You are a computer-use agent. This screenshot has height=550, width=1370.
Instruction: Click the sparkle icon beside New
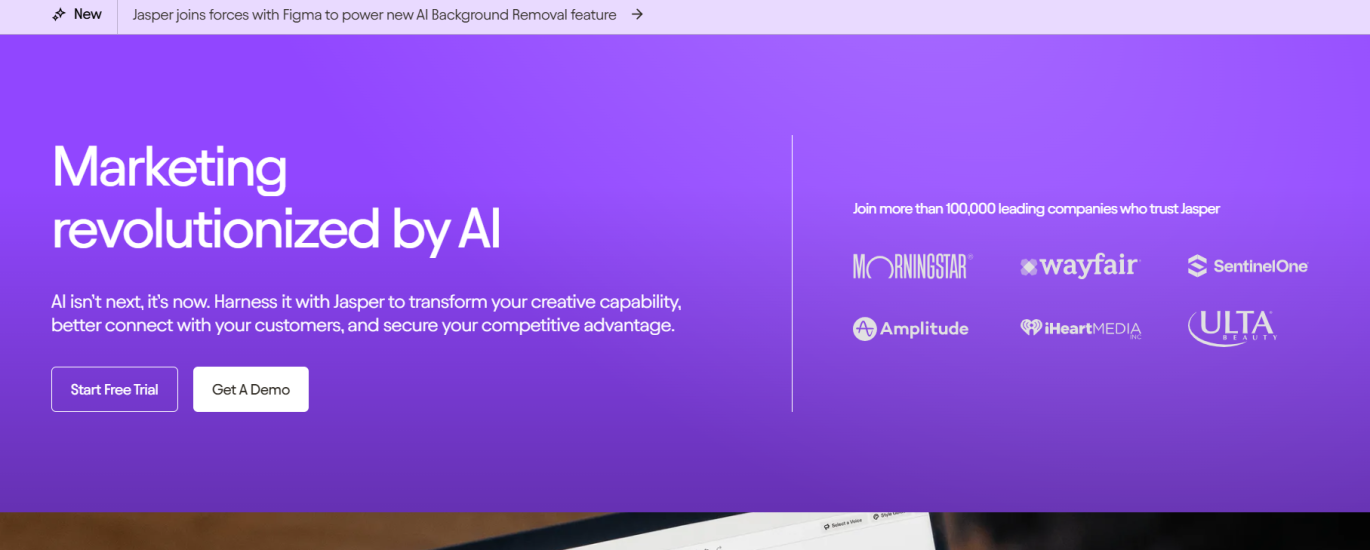pos(59,15)
